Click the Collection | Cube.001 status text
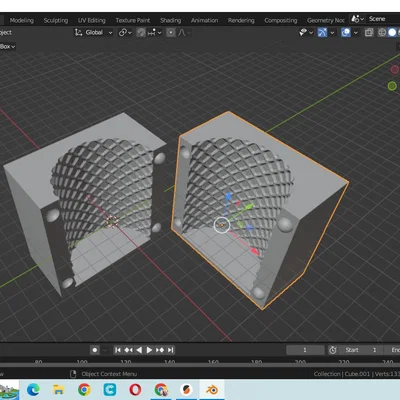Image resolution: width=400 pixels, height=400 pixels. (357, 374)
